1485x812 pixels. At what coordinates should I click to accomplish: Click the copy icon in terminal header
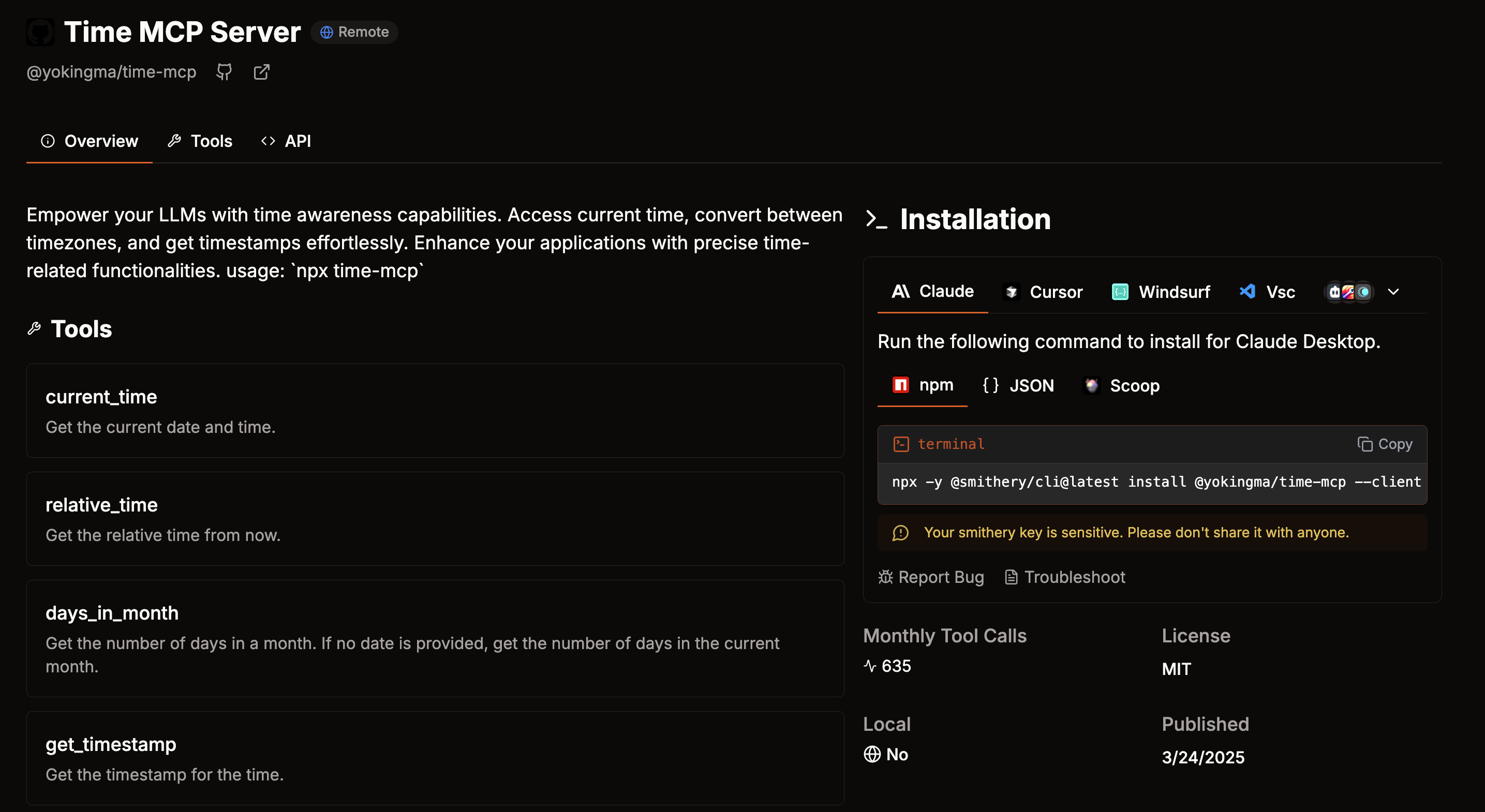coord(1364,444)
